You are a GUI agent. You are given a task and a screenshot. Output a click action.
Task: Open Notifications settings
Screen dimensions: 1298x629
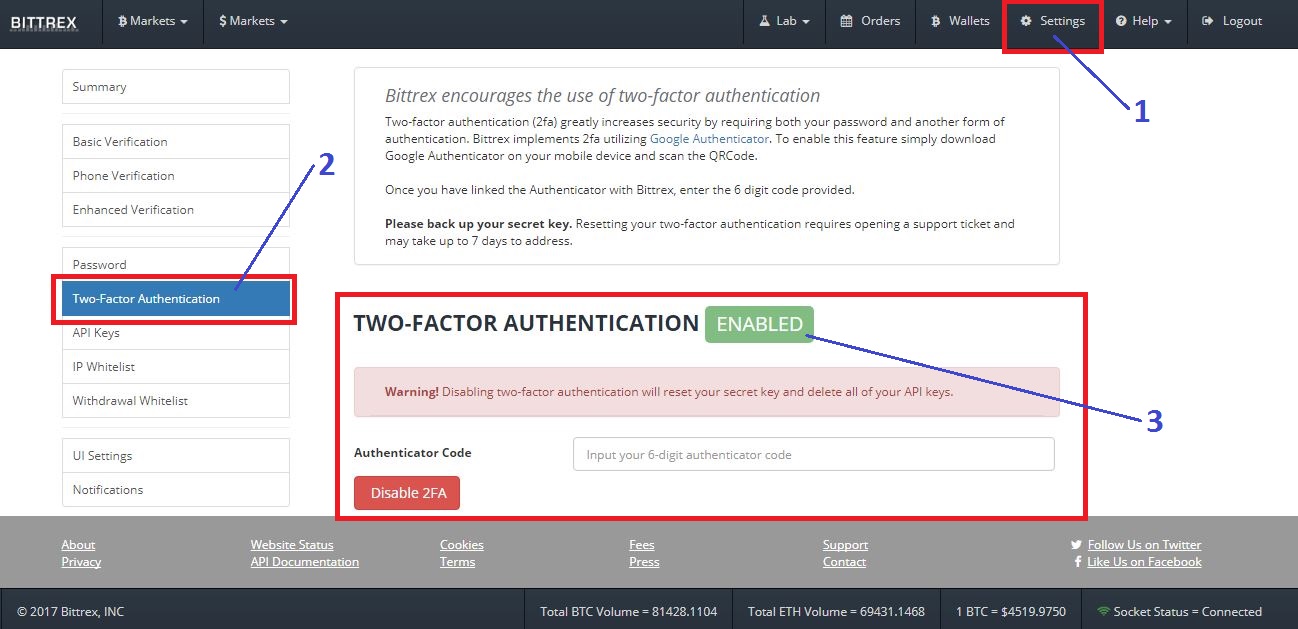[176, 490]
